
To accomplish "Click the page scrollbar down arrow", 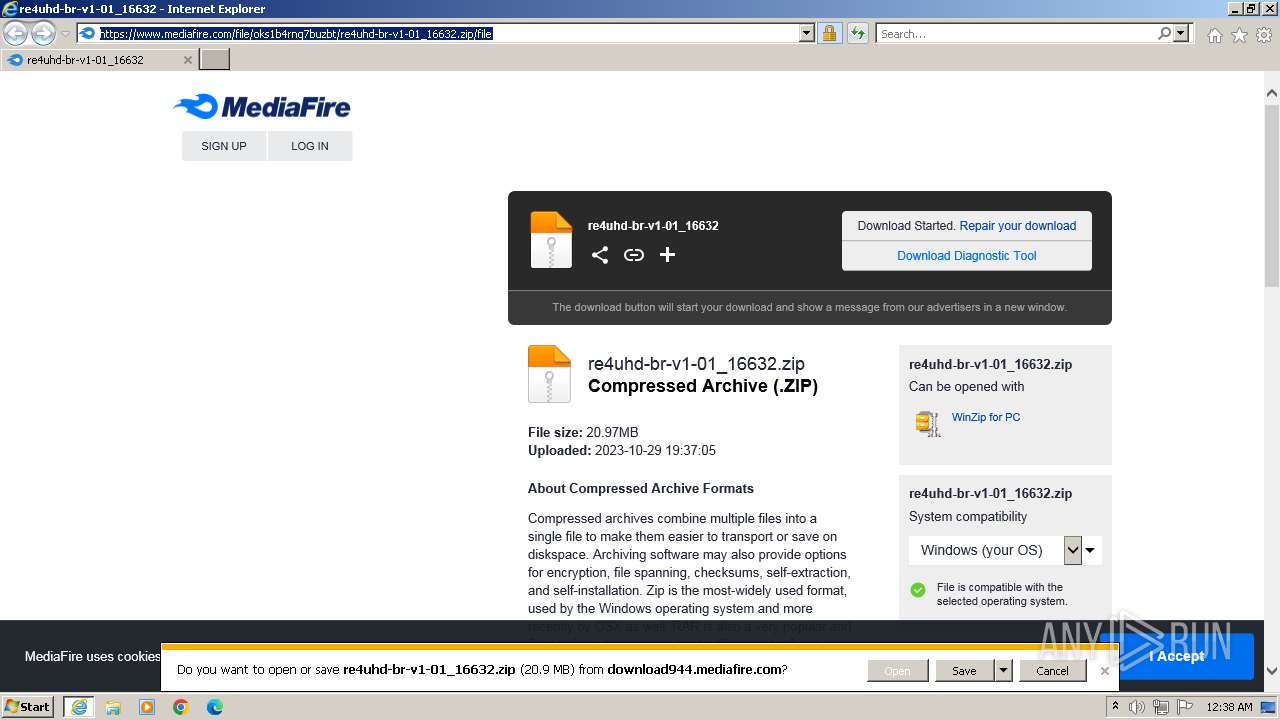I will (1272, 671).
